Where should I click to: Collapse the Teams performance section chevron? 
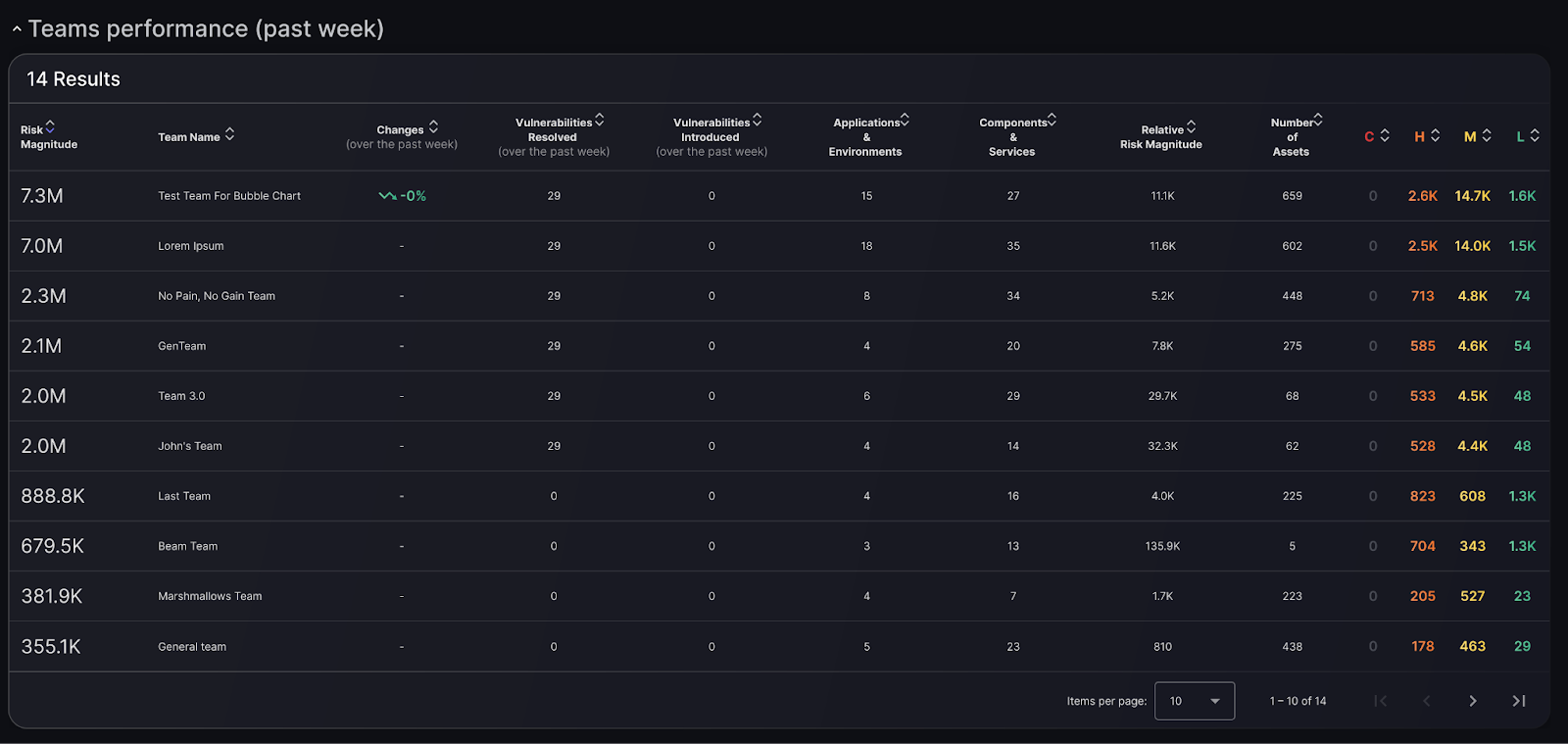(17, 29)
